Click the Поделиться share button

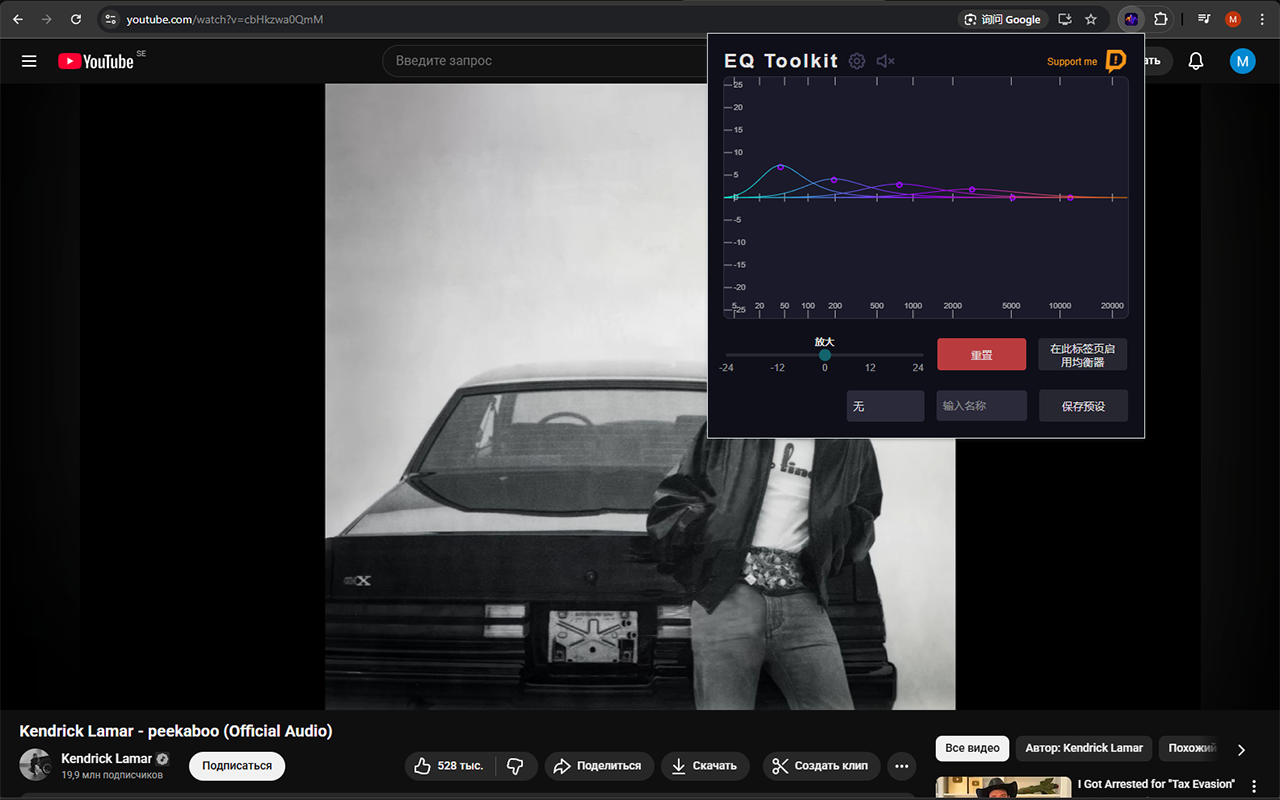click(600, 766)
